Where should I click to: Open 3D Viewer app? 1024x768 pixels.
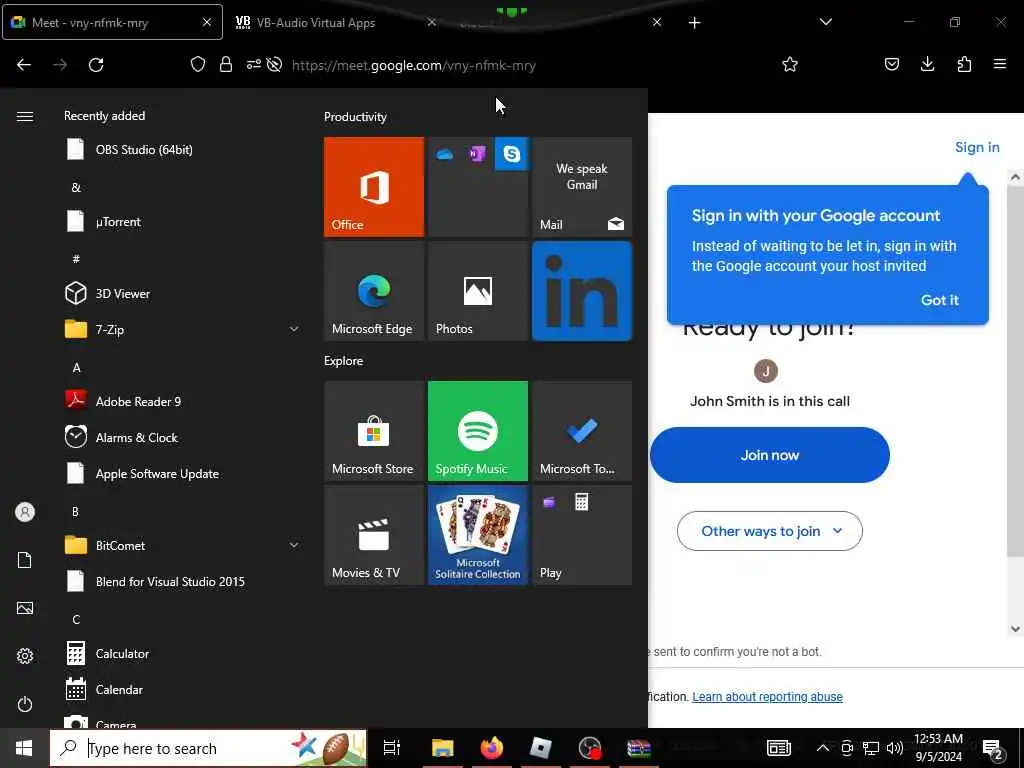(x=181, y=293)
